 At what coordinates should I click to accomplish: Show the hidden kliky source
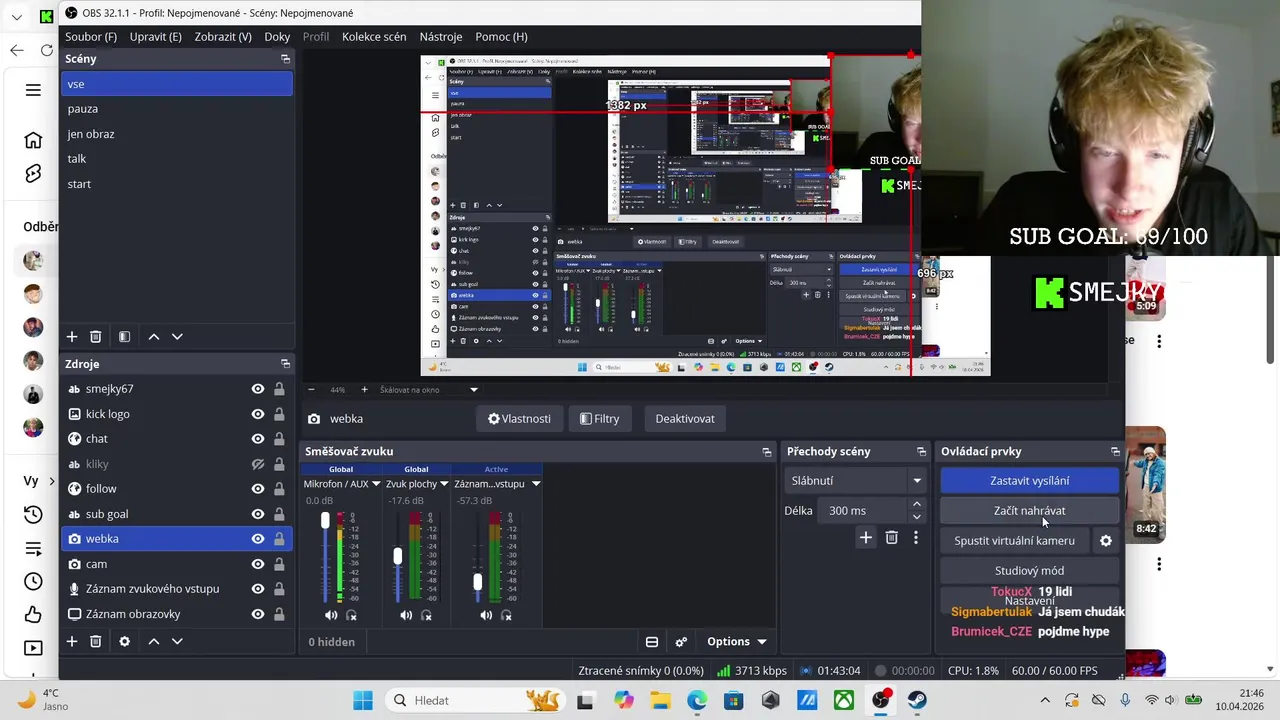(x=258, y=464)
